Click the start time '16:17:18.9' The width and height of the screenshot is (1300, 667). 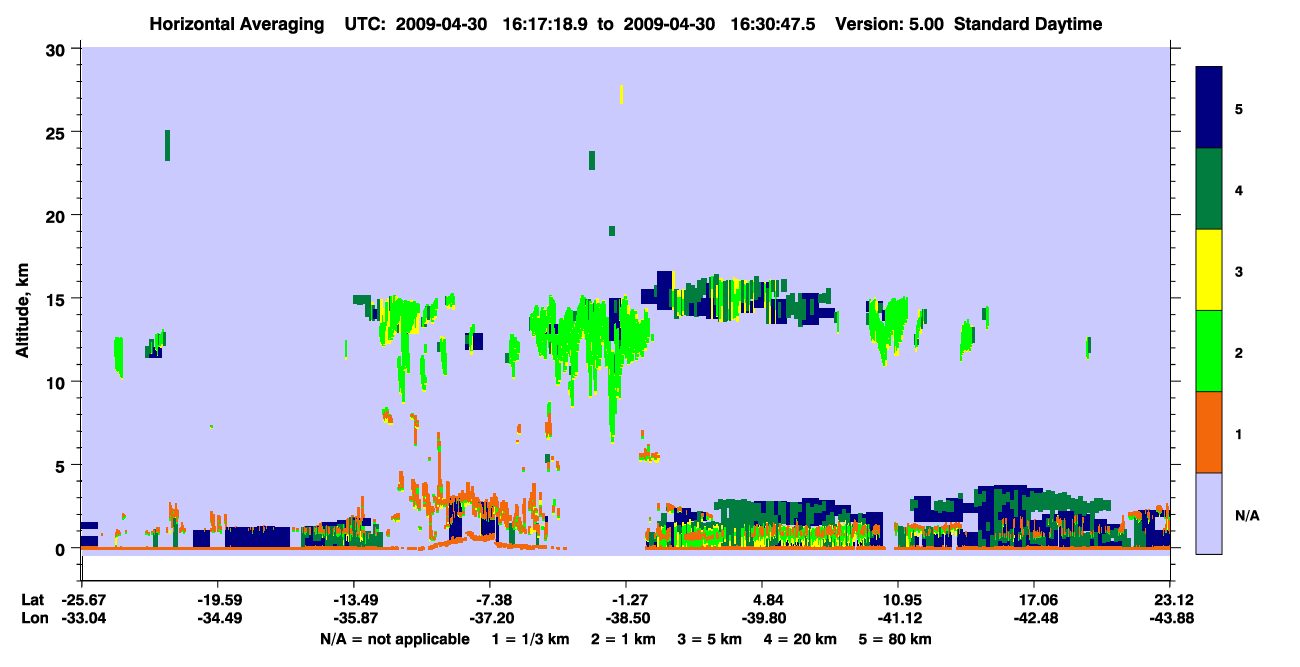(544, 24)
